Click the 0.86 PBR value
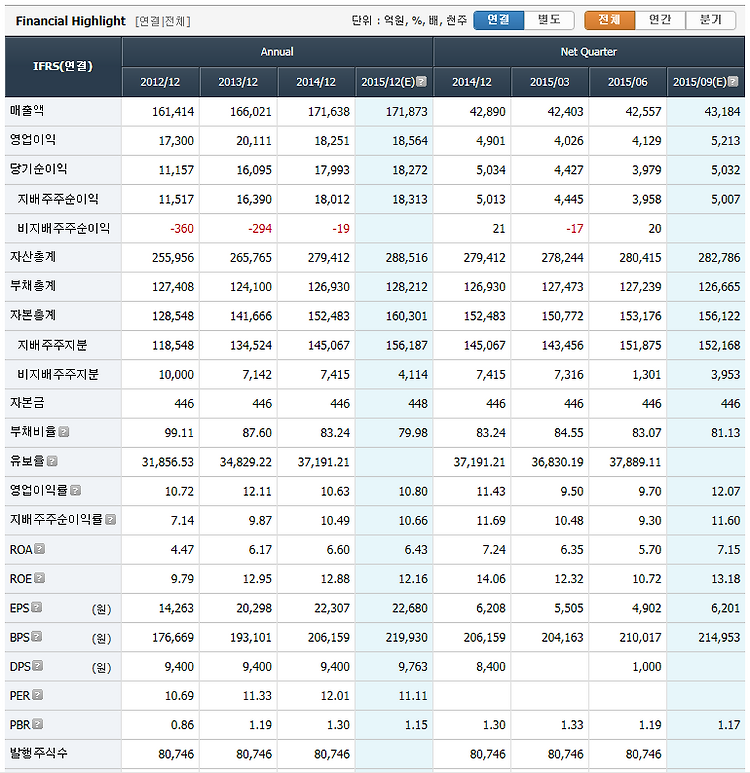Image resolution: width=750 pixels, height=773 pixels. pyautogui.click(x=182, y=725)
